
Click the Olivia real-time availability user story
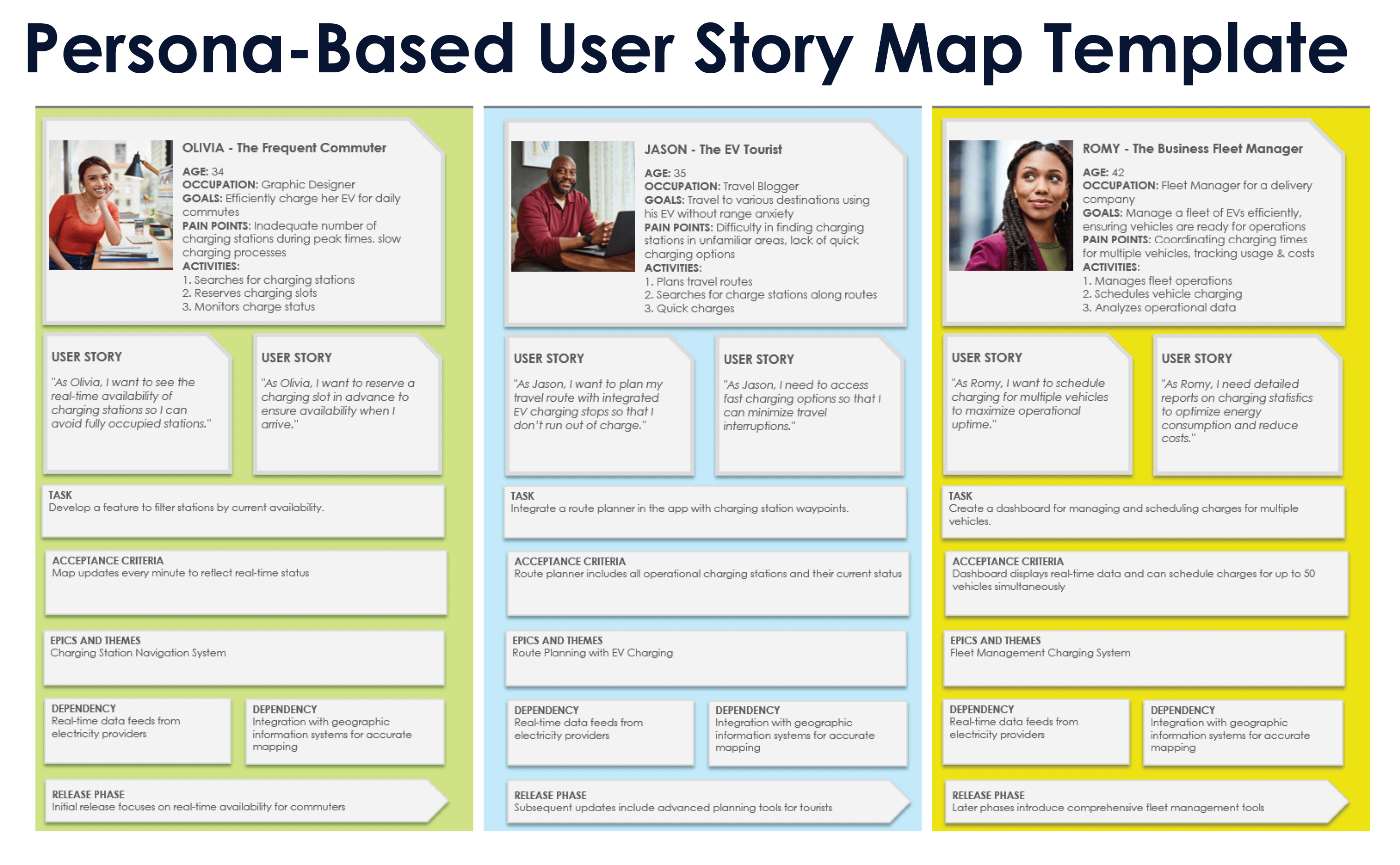click(x=155, y=390)
